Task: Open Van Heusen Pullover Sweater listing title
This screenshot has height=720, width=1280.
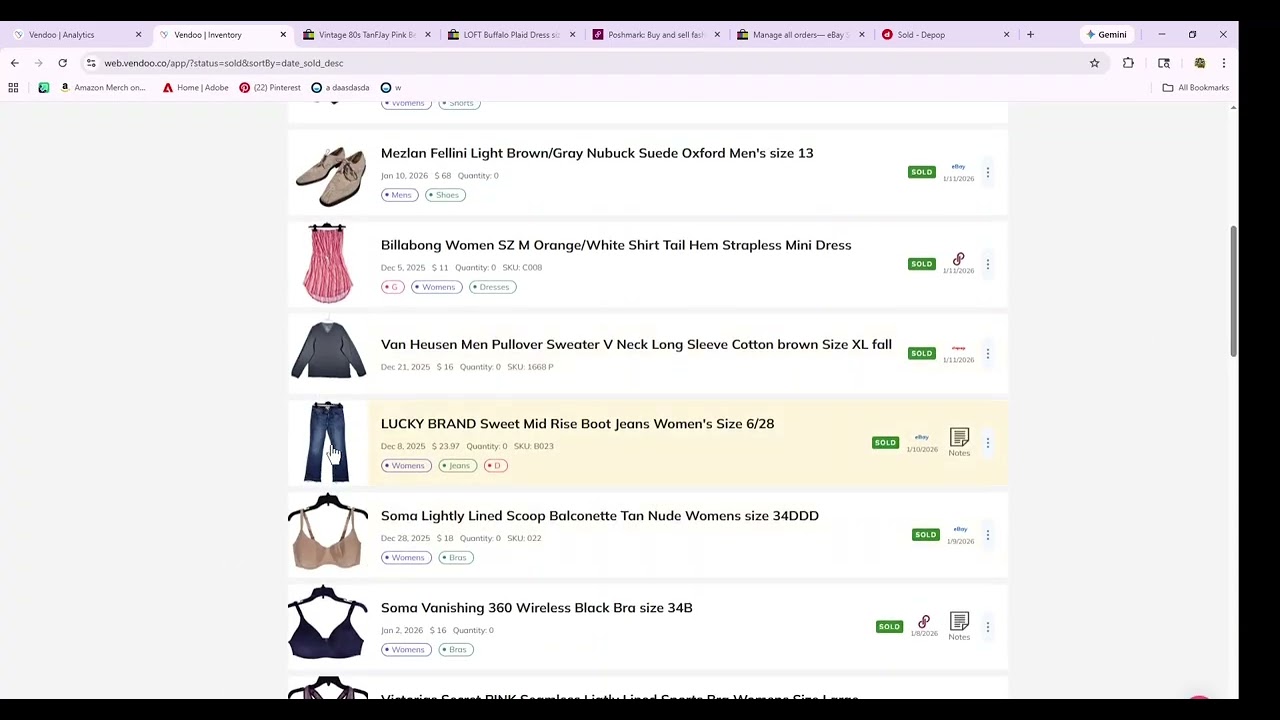Action: (x=636, y=344)
